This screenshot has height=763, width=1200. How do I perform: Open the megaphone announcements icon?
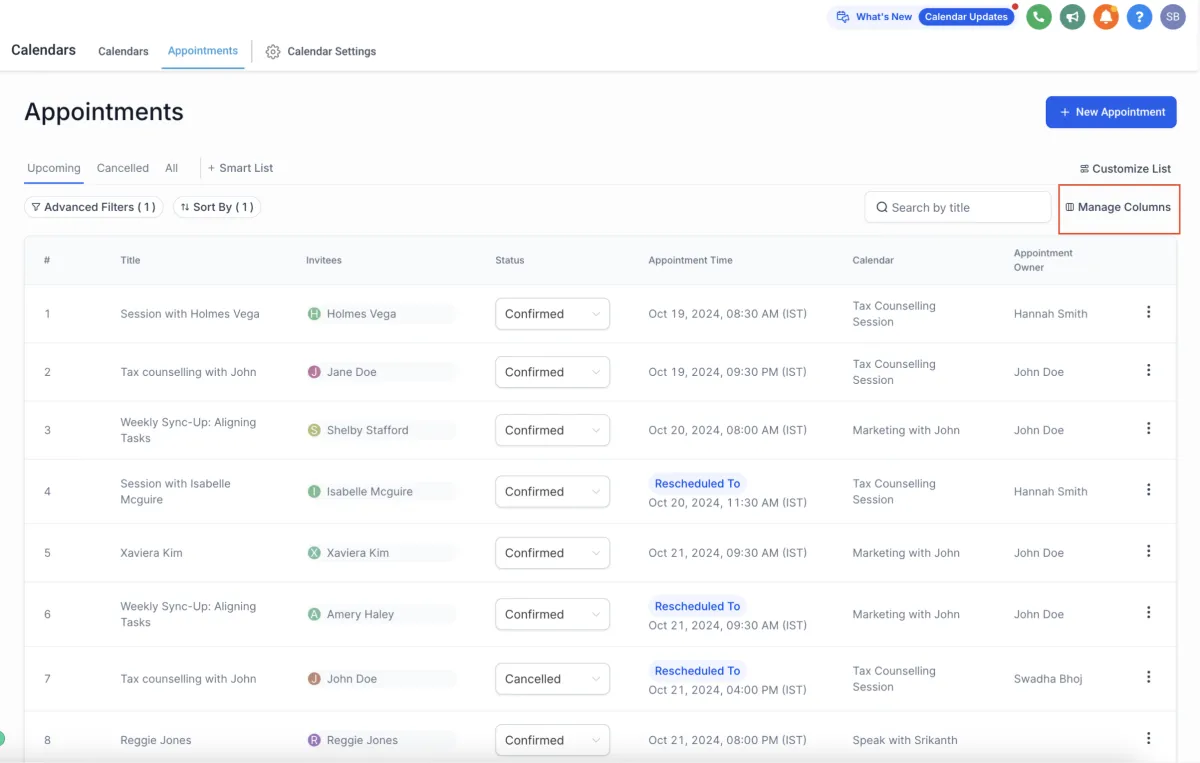tap(1073, 17)
